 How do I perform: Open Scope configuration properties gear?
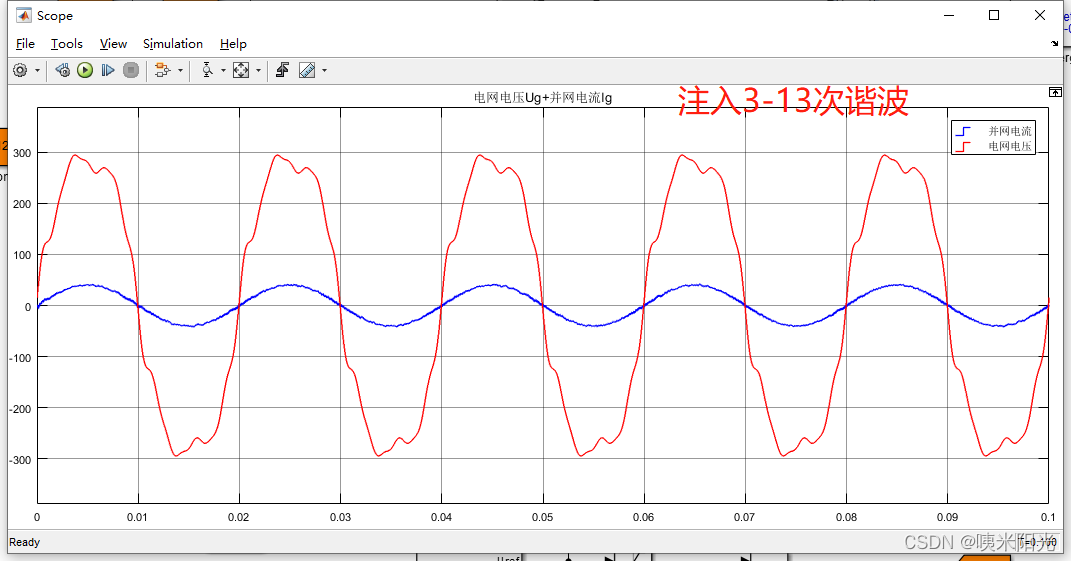[20, 70]
